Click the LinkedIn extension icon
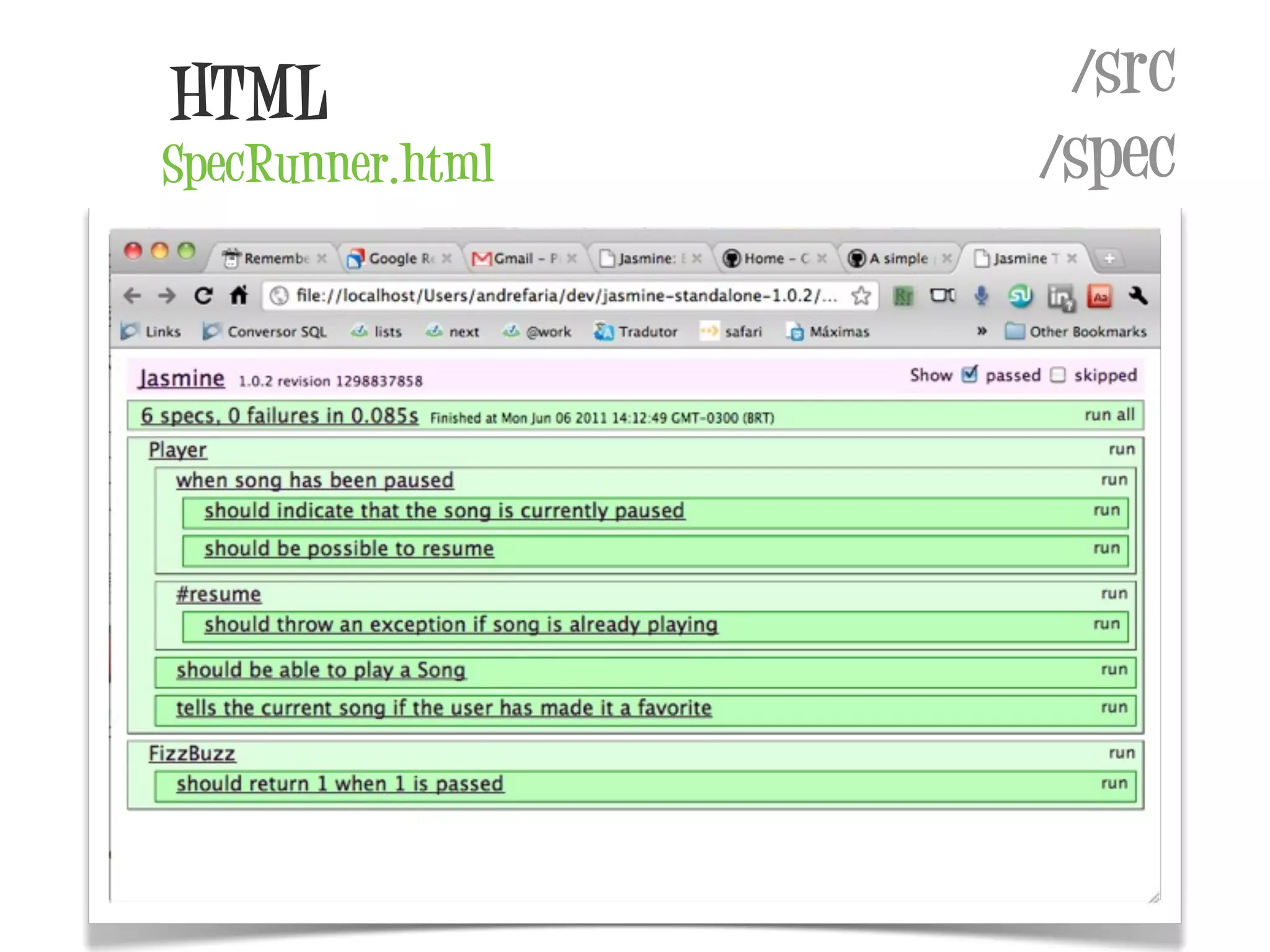The height and width of the screenshot is (952, 1270). coord(1061,297)
